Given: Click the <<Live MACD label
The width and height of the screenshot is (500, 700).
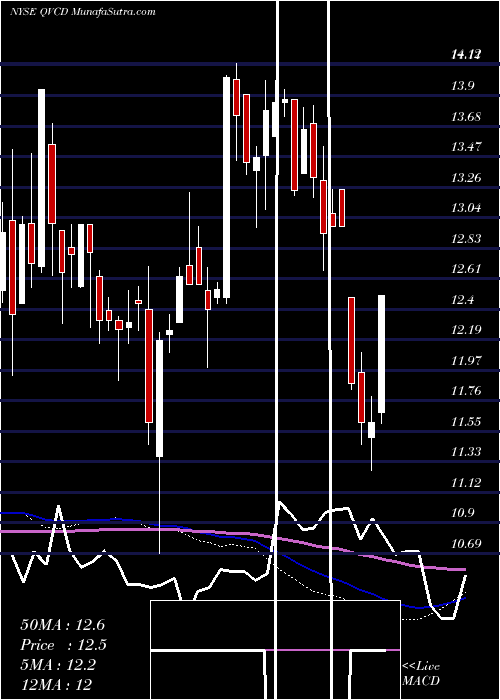Looking at the screenshot, I should point(421,674).
